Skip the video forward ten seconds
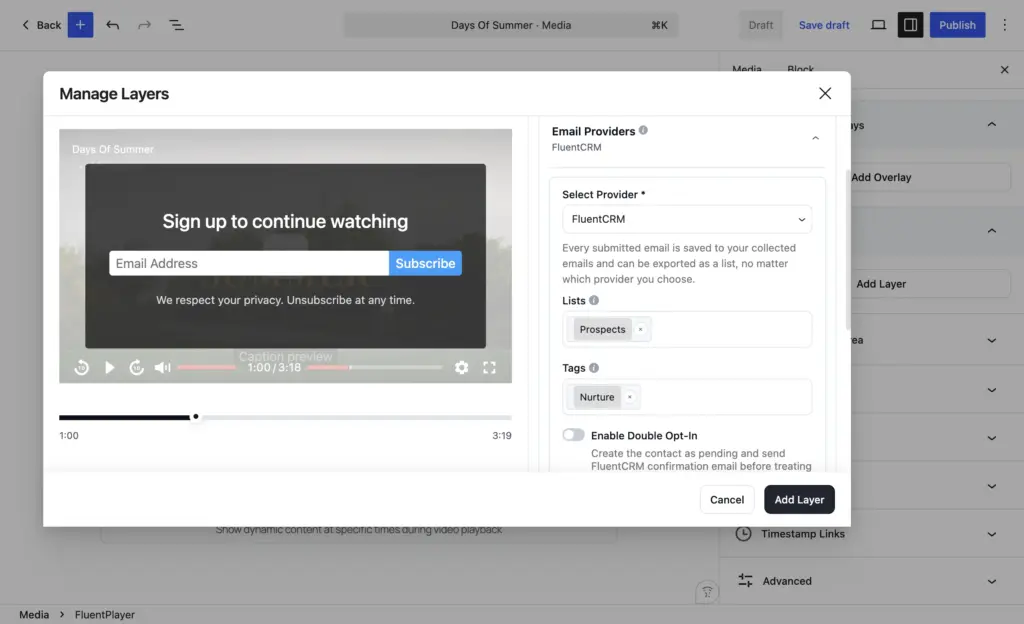This screenshot has width=1024, height=624. (x=136, y=367)
